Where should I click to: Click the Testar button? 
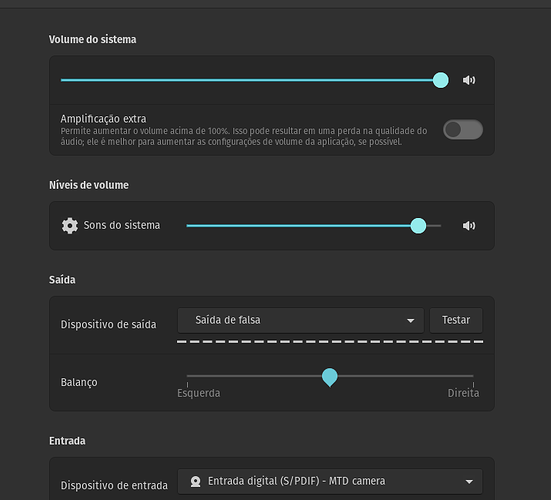[456, 320]
